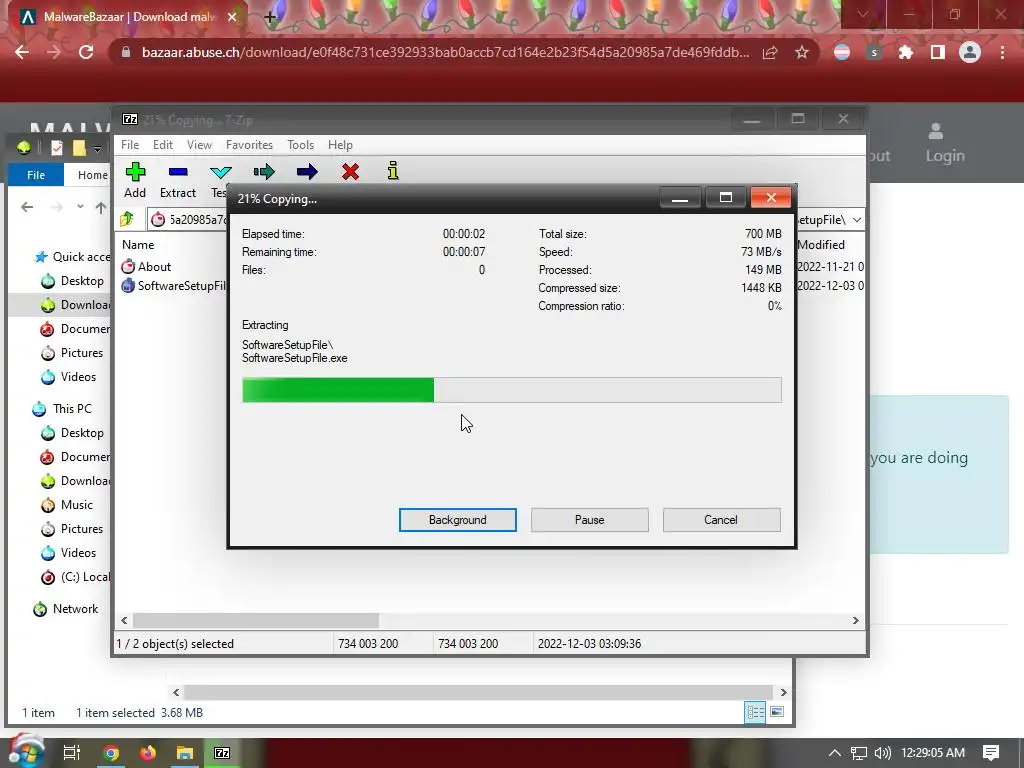Select This PC in Explorer sidebar
This screenshot has width=1024, height=768.
[62, 409]
